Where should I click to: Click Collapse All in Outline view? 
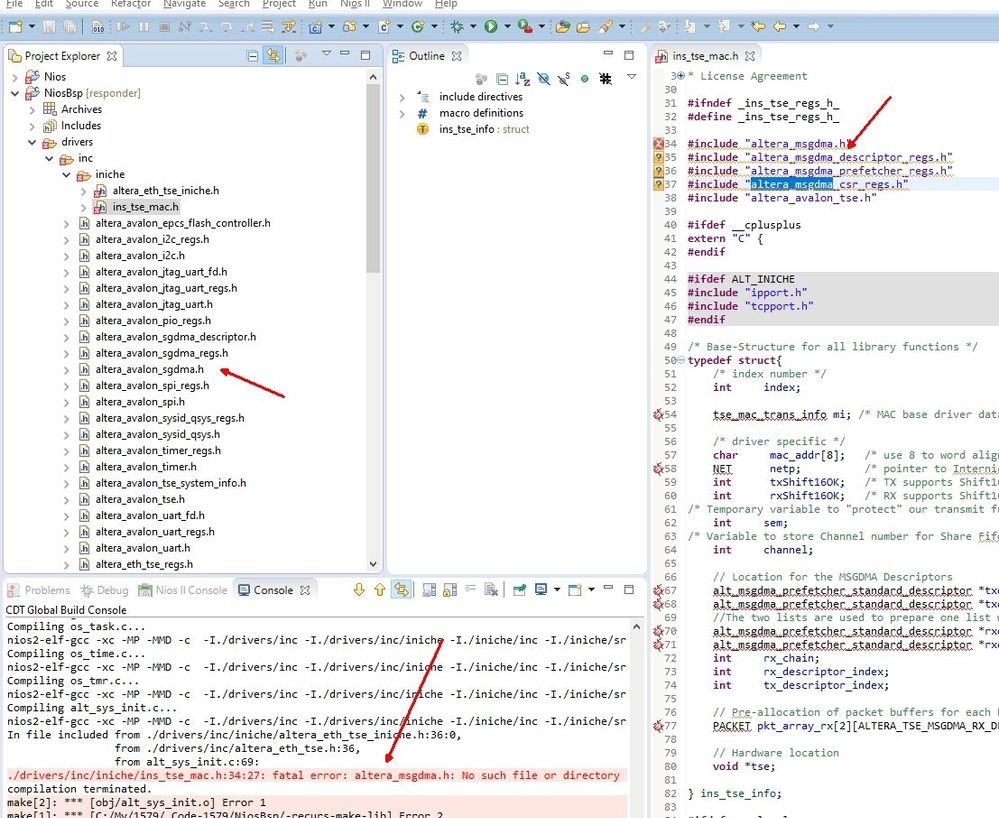tap(501, 78)
